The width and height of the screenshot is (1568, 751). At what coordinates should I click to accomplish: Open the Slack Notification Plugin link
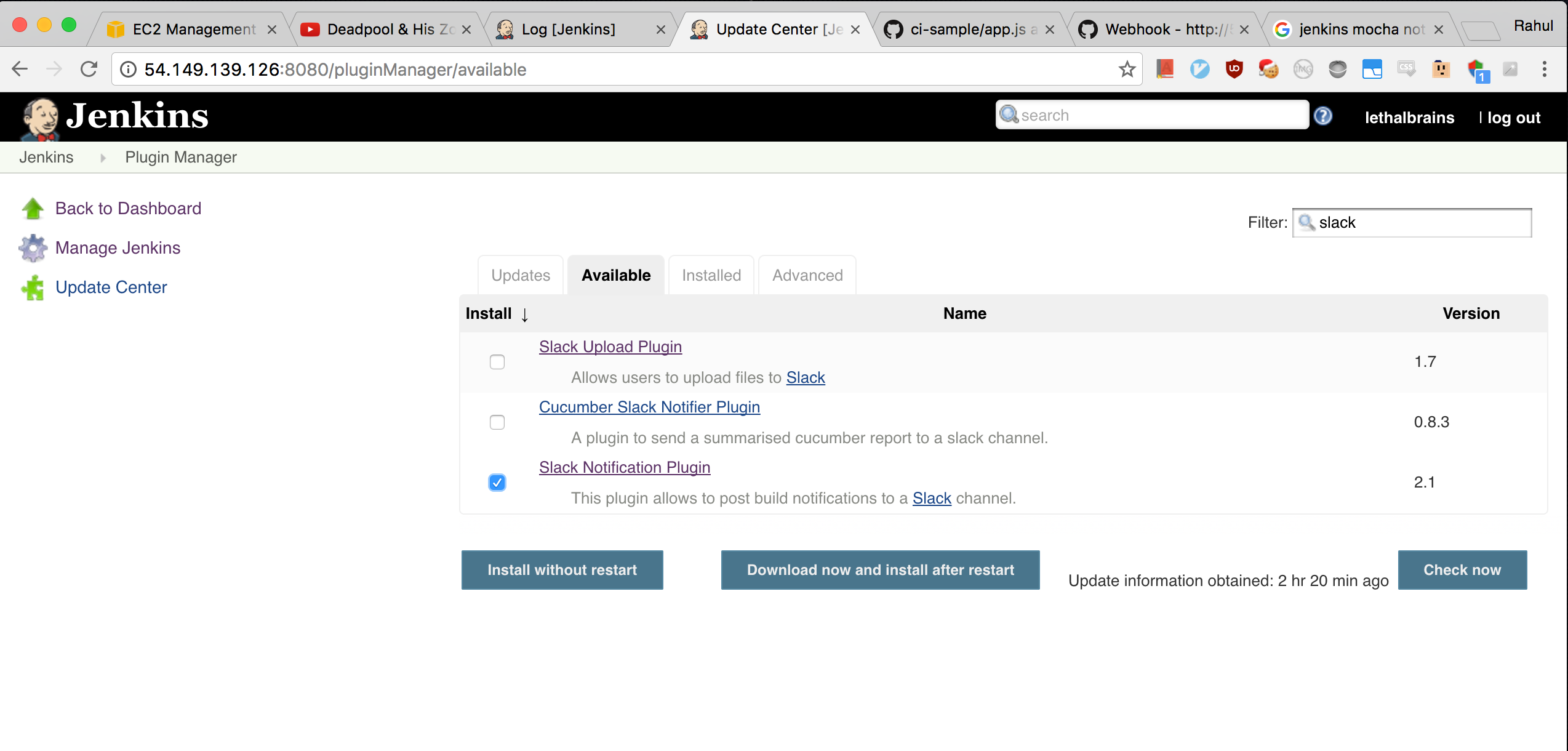click(624, 467)
